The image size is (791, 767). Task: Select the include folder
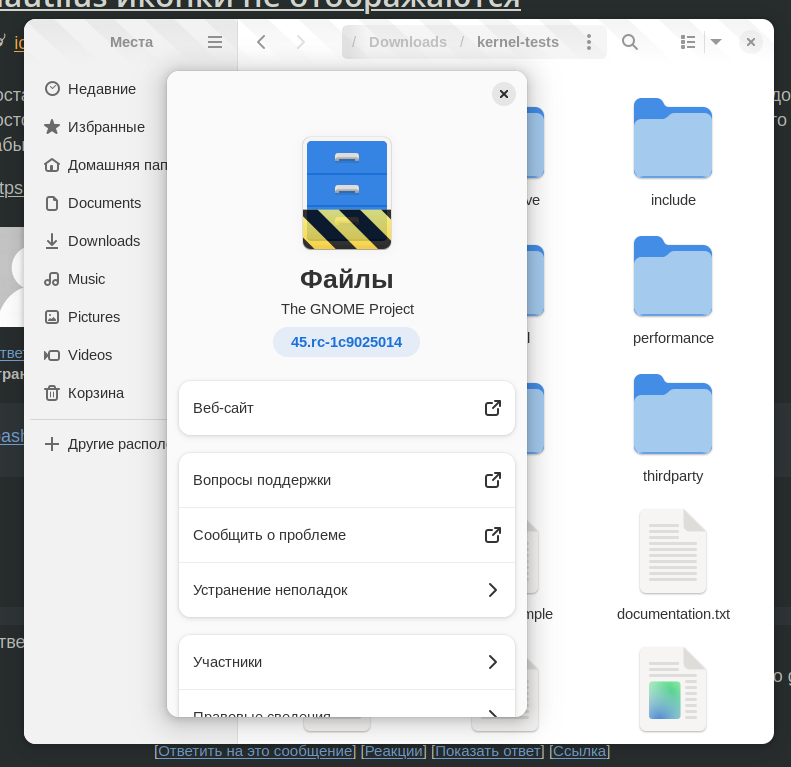(673, 153)
